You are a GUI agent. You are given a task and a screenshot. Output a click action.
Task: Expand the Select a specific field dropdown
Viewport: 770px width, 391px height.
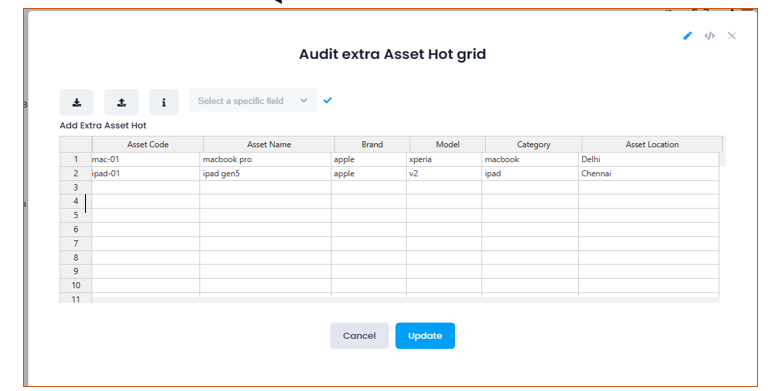(x=253, y=100)
